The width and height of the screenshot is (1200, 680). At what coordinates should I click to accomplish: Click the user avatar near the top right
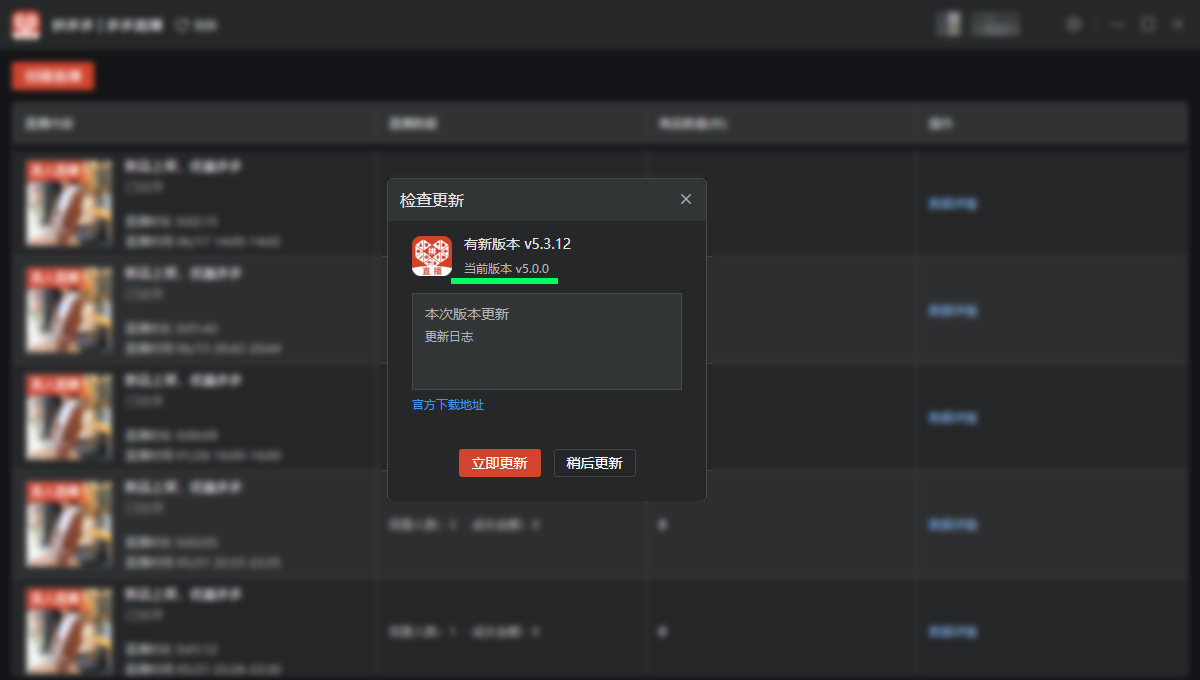[x=948, y=24]
